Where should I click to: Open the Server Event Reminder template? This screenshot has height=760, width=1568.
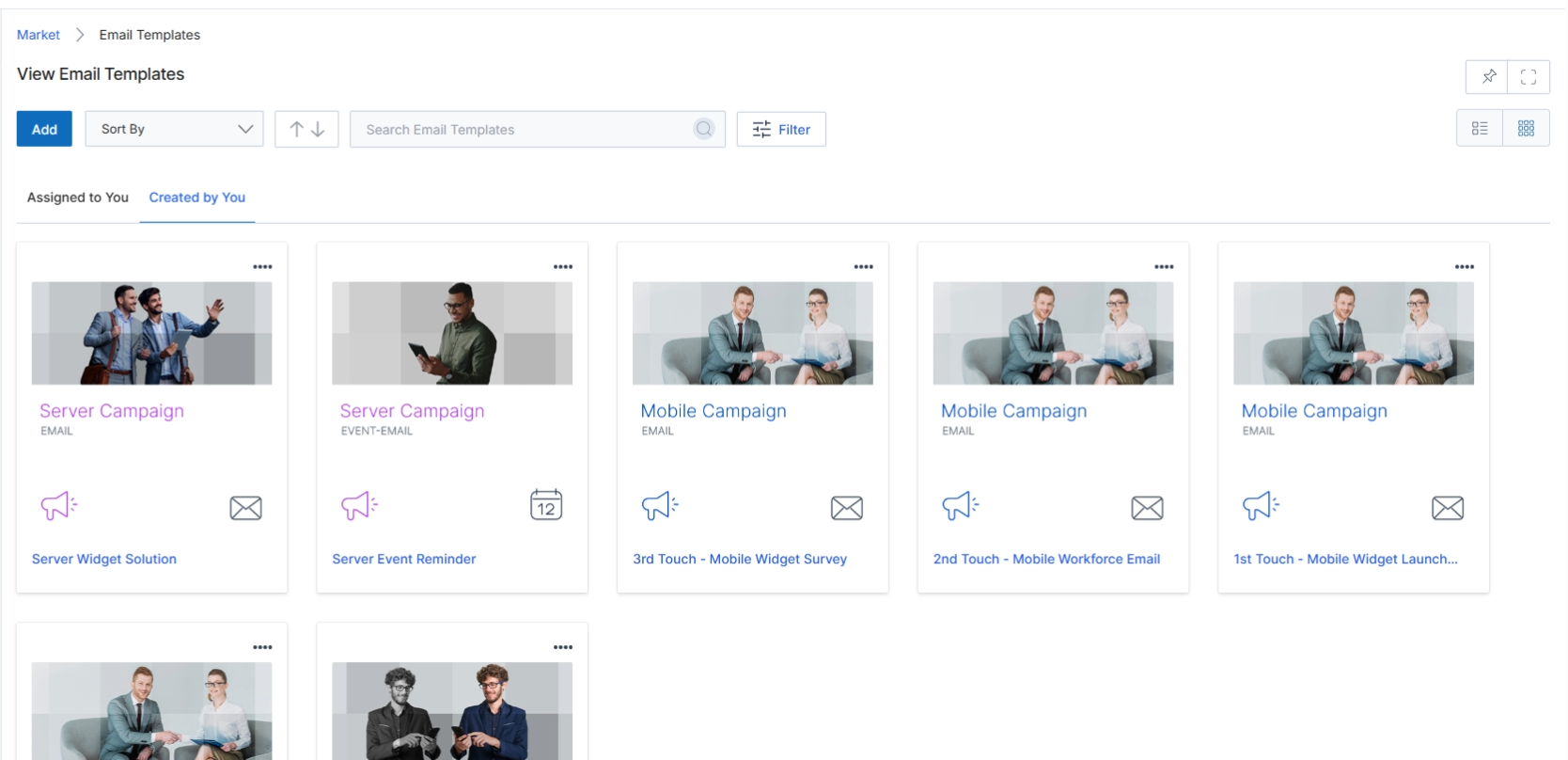[404, 559]
